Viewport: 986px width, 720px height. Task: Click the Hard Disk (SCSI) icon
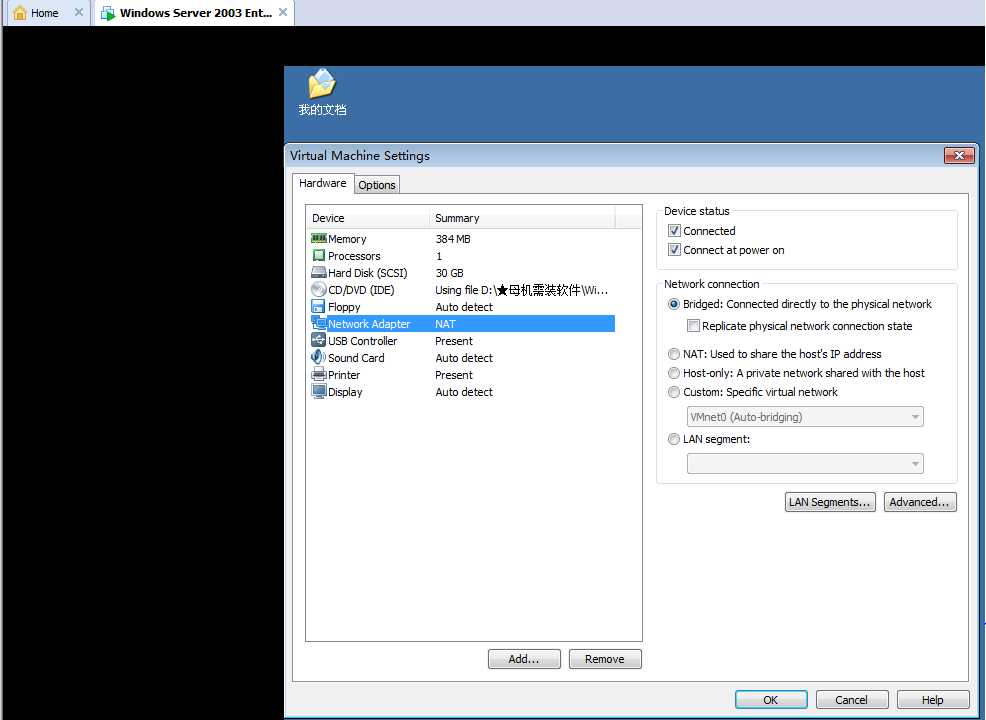pyautogui.click(x=319, y=272)
